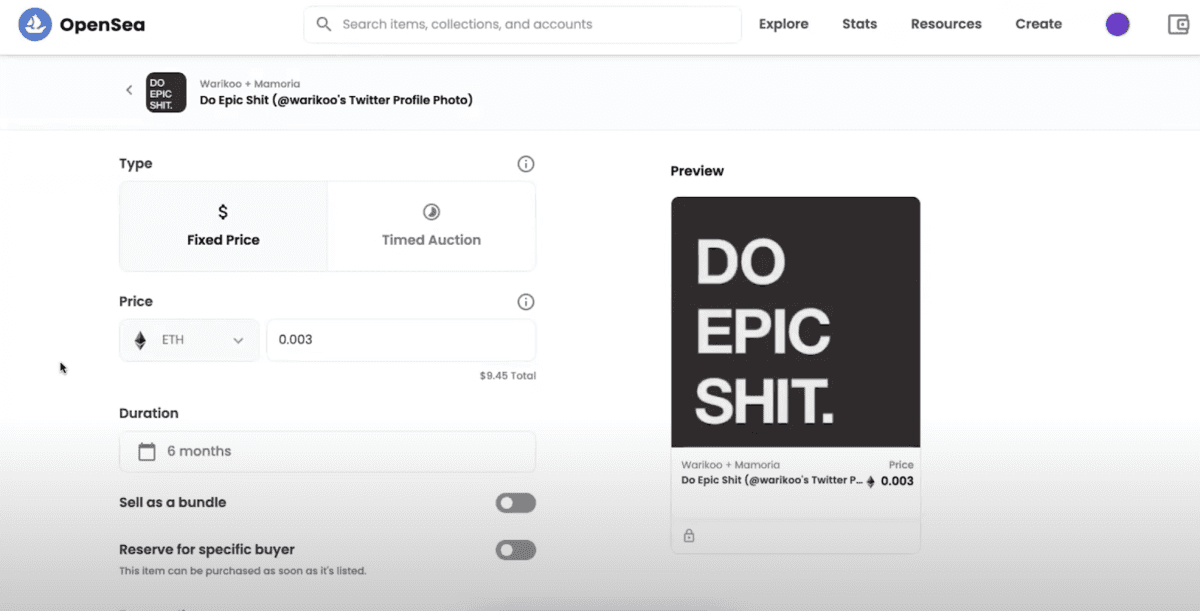Click the info icon next to Type
The image size is (1200, 611).
[525, 164]
